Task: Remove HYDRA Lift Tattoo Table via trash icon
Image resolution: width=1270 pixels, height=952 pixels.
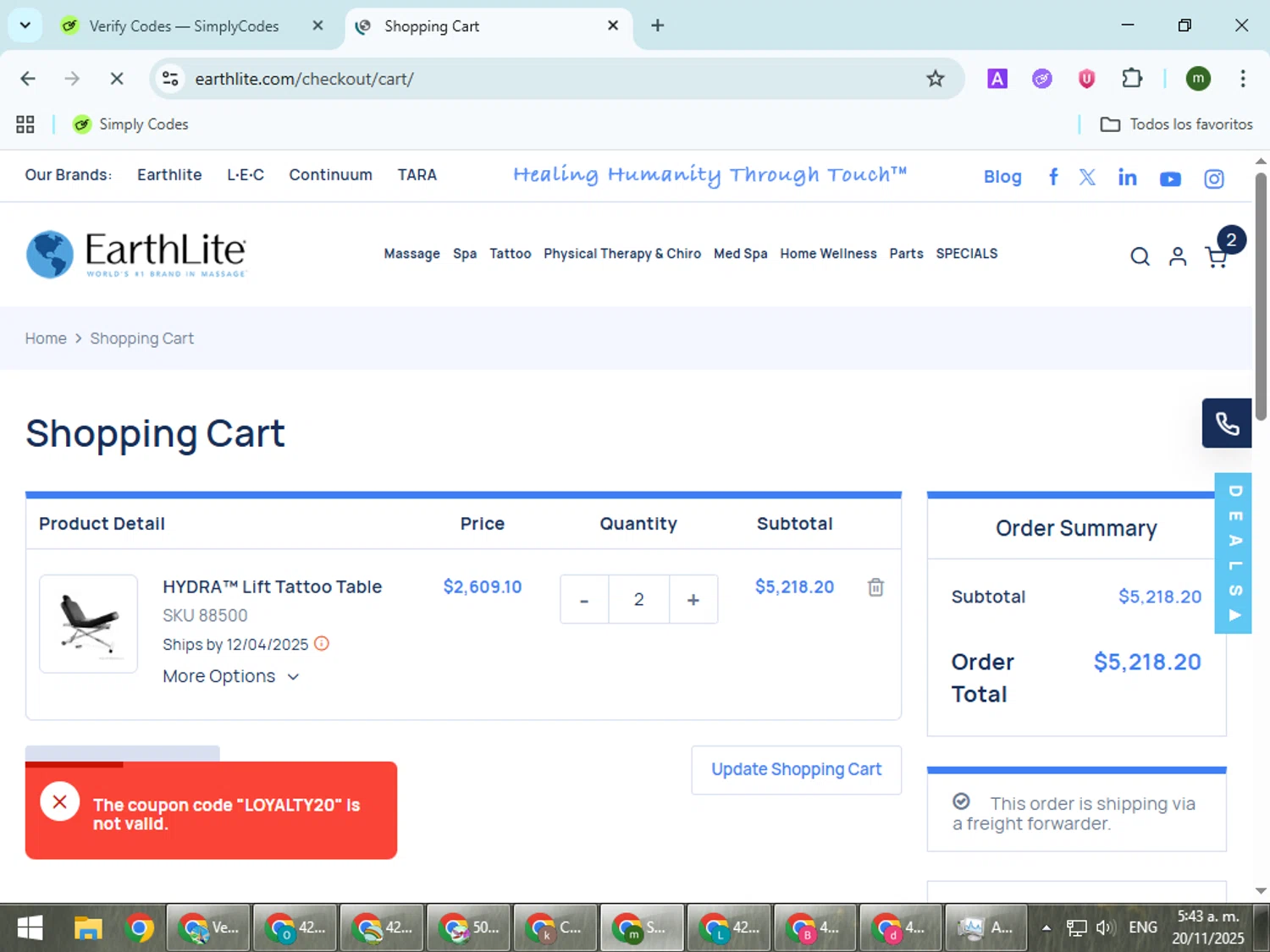Action: [x=875, y=586]
